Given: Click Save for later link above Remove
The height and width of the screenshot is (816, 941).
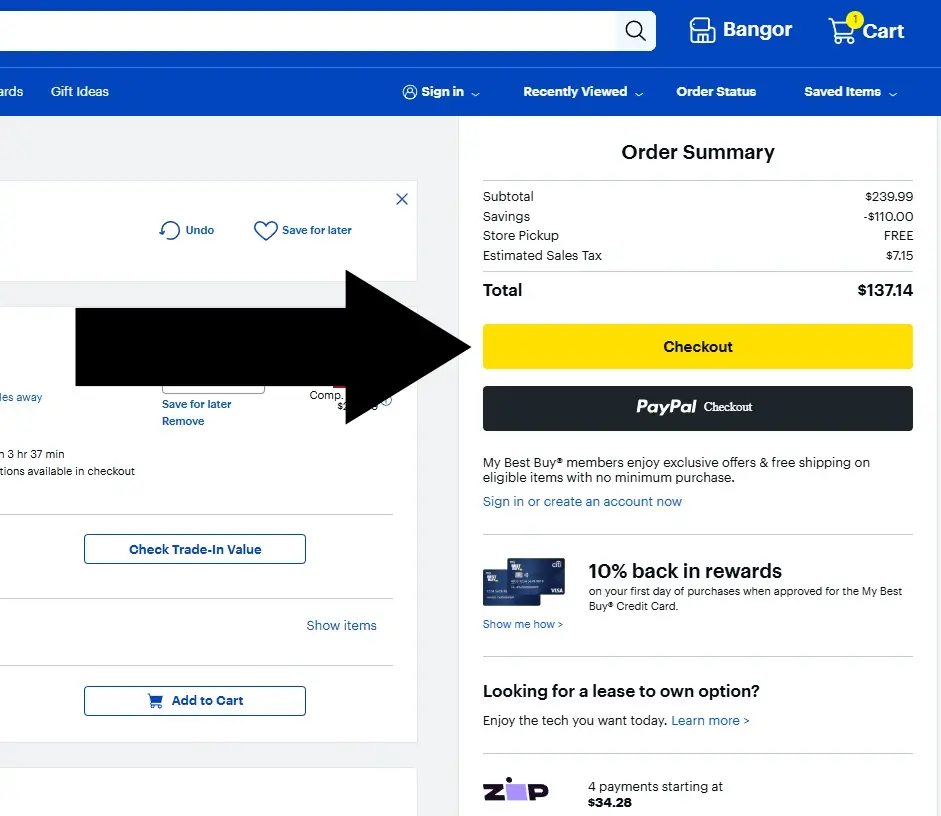Looking at the screenshot, I should (196, 404).
